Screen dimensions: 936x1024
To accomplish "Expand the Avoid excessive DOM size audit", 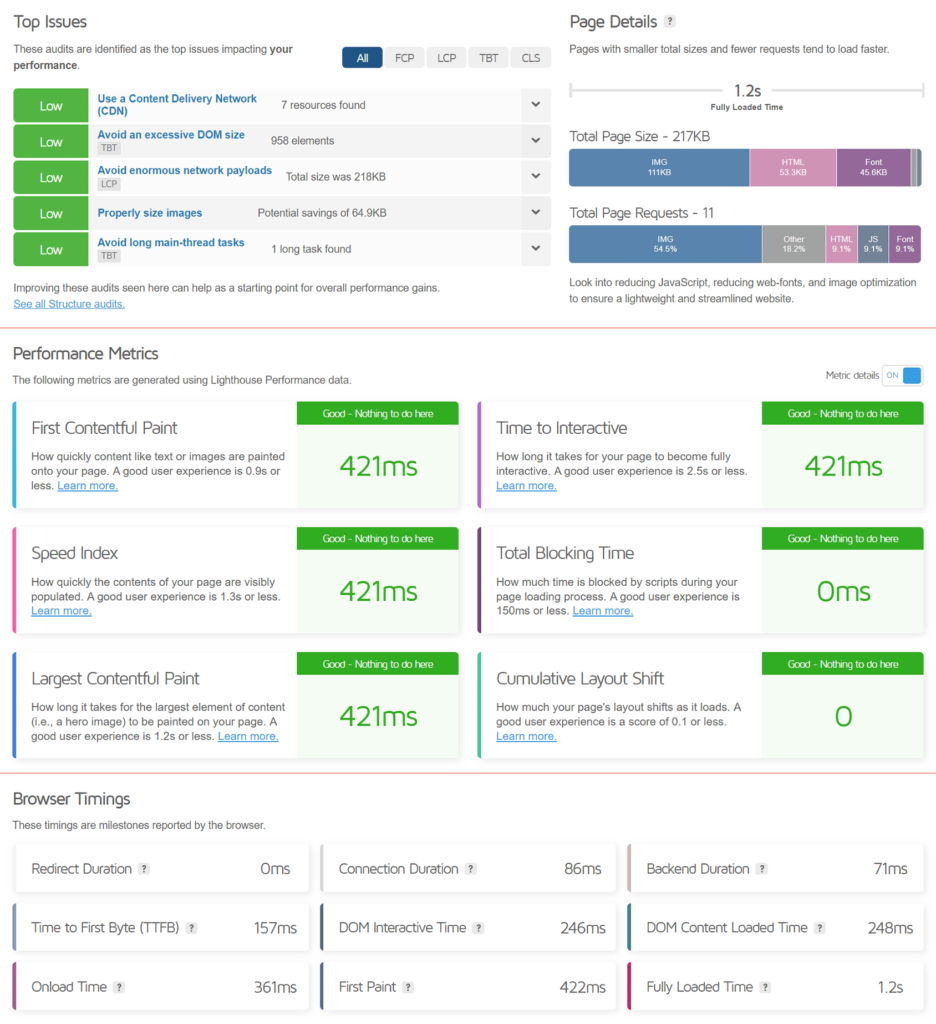I will click(536, 141).
